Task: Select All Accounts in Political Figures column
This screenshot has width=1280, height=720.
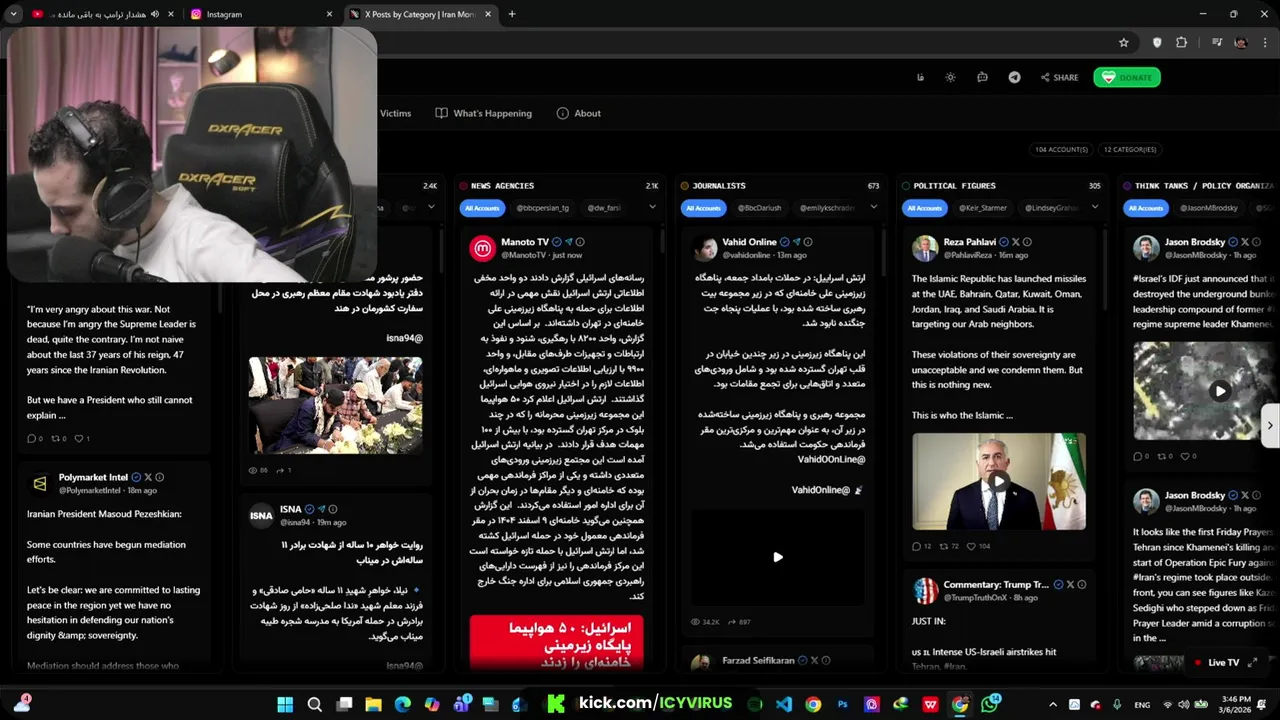Action: [x=924, y=208]
